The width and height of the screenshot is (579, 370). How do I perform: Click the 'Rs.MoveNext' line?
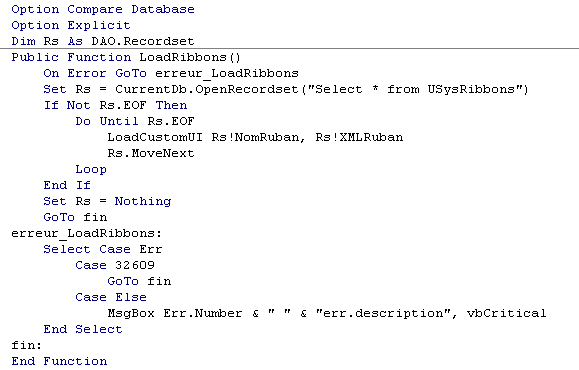tap(151, 153)
